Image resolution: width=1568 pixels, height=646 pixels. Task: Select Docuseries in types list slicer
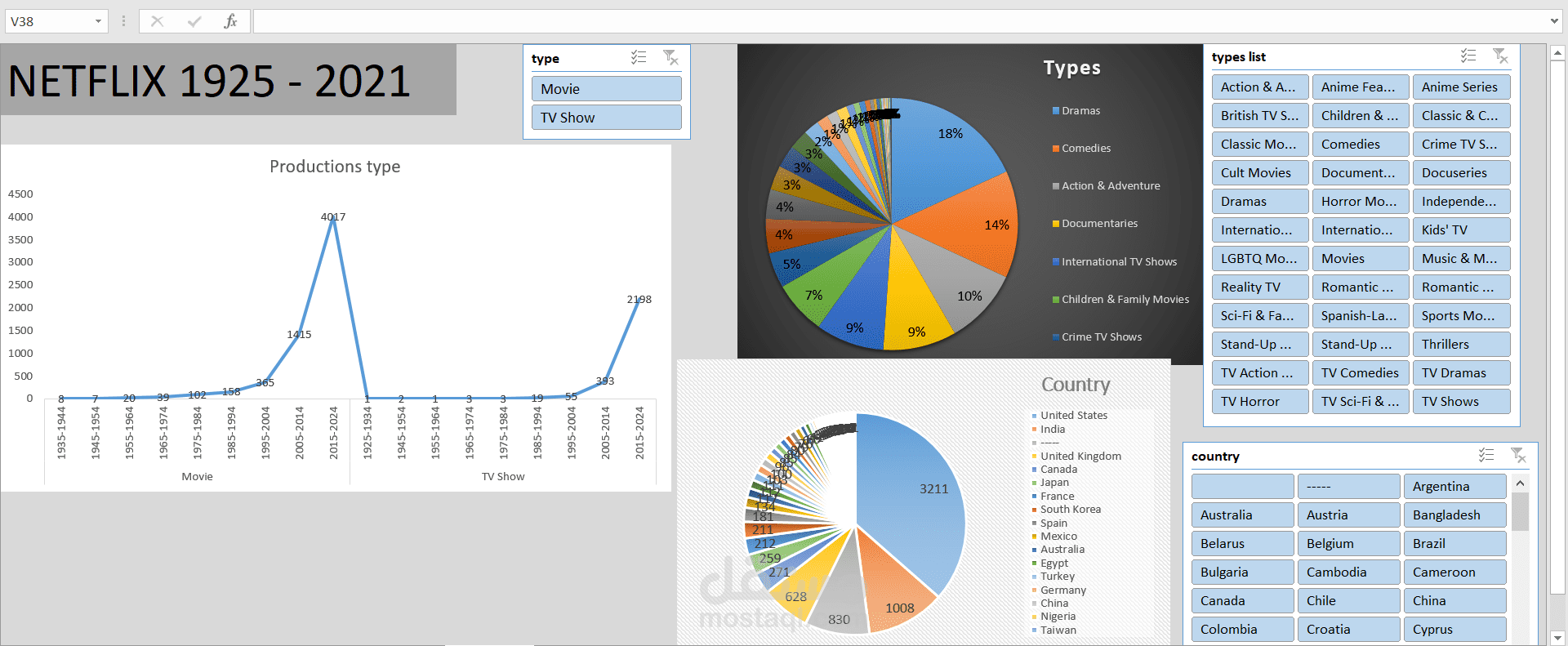(x=1461, y=173)
